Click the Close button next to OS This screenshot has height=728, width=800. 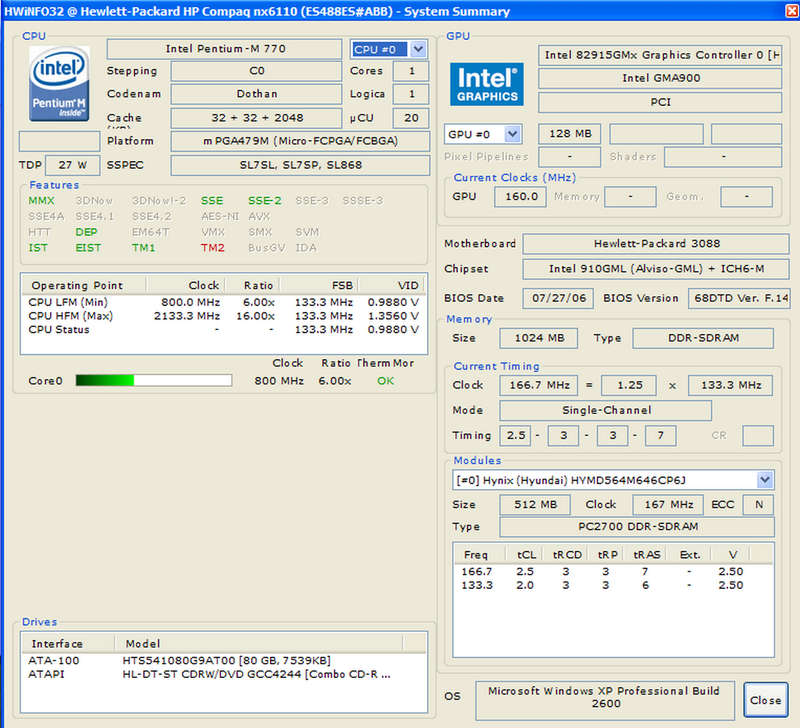tap(765, 700)
